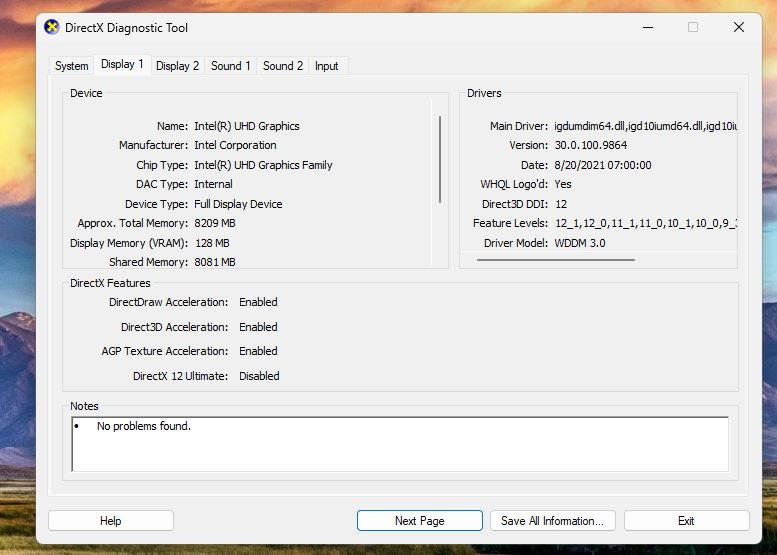This screenshot has height=555, width=777.
Task: Click the DAC Type value Internal
Action: click(x=213, y=184)
